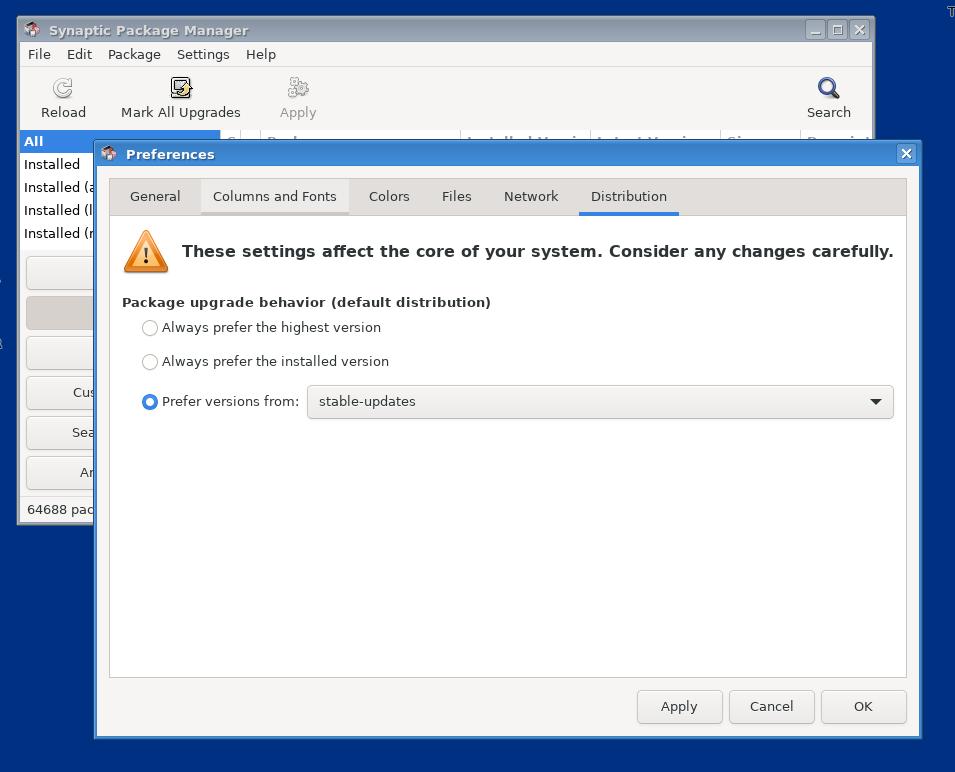The width and height of the screenshot is (955, 772).
Task: Switch to the General tab
Action: coord(155,197)
